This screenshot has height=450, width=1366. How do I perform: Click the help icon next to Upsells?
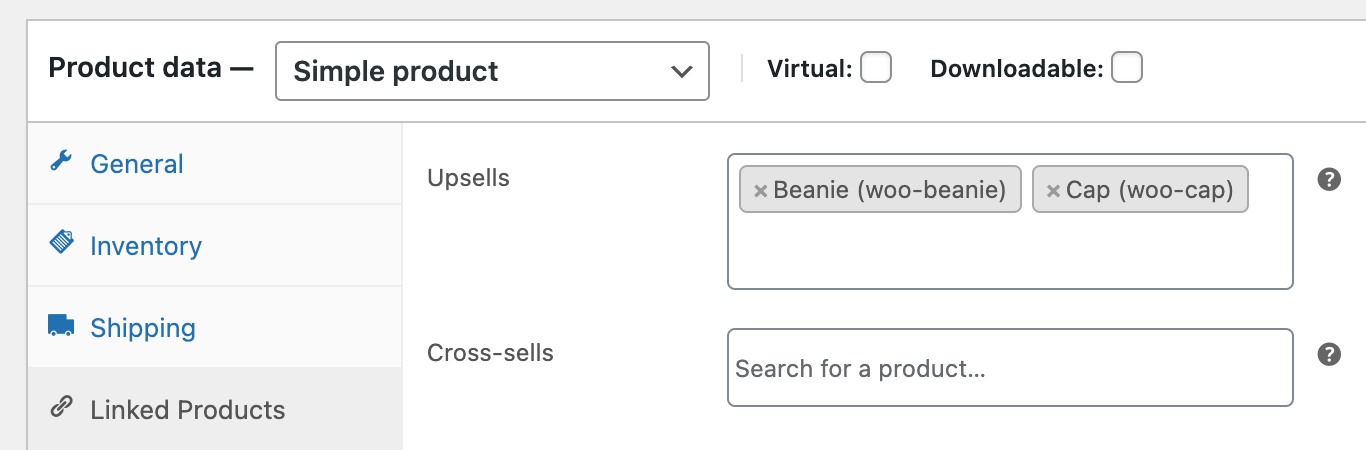pos(1329,180)
